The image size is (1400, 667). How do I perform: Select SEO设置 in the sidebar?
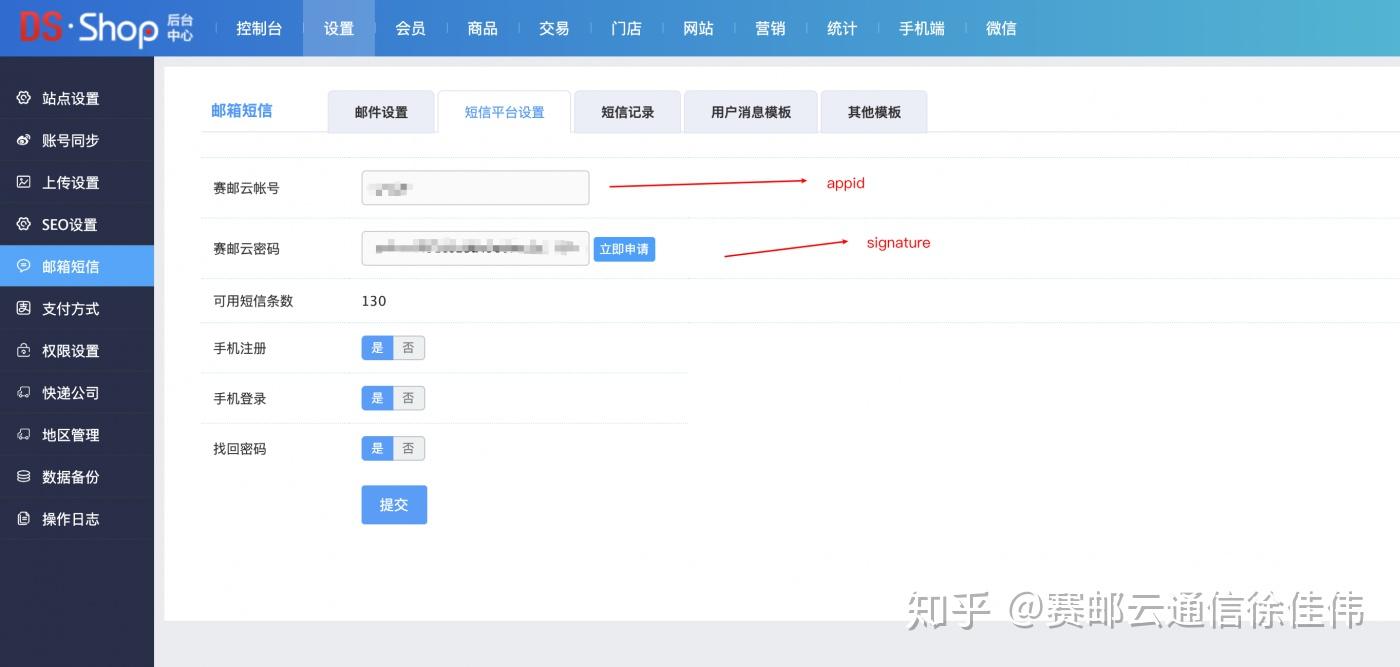pyautogui.click(x=77, y=224)
